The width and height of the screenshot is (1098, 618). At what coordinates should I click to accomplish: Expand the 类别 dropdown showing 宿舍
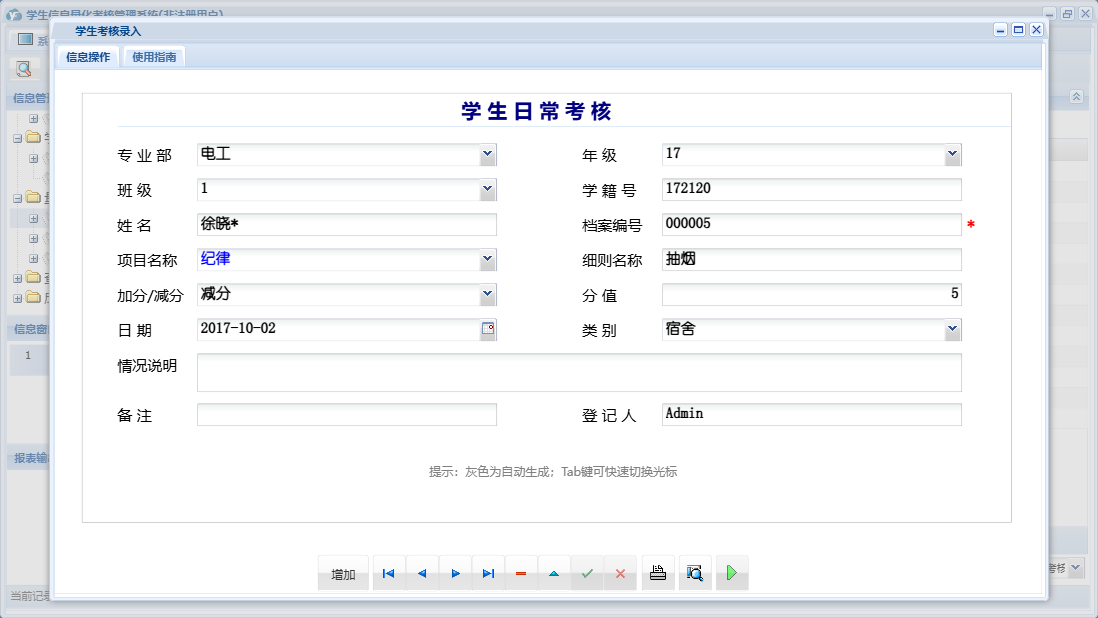point(953,329)
